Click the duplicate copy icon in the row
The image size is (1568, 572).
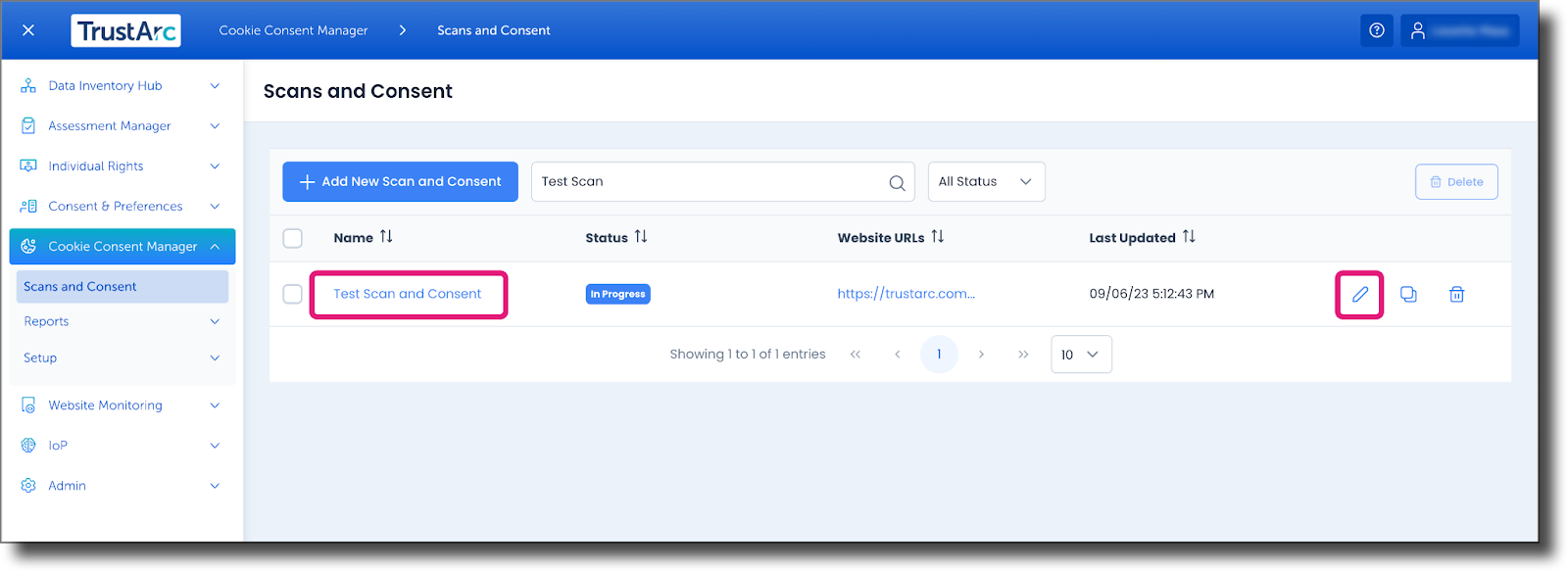1408,295
